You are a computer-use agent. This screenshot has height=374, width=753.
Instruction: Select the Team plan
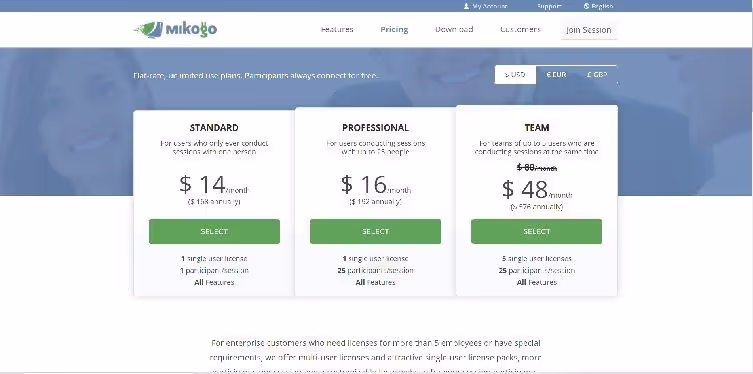click(536, 231)
